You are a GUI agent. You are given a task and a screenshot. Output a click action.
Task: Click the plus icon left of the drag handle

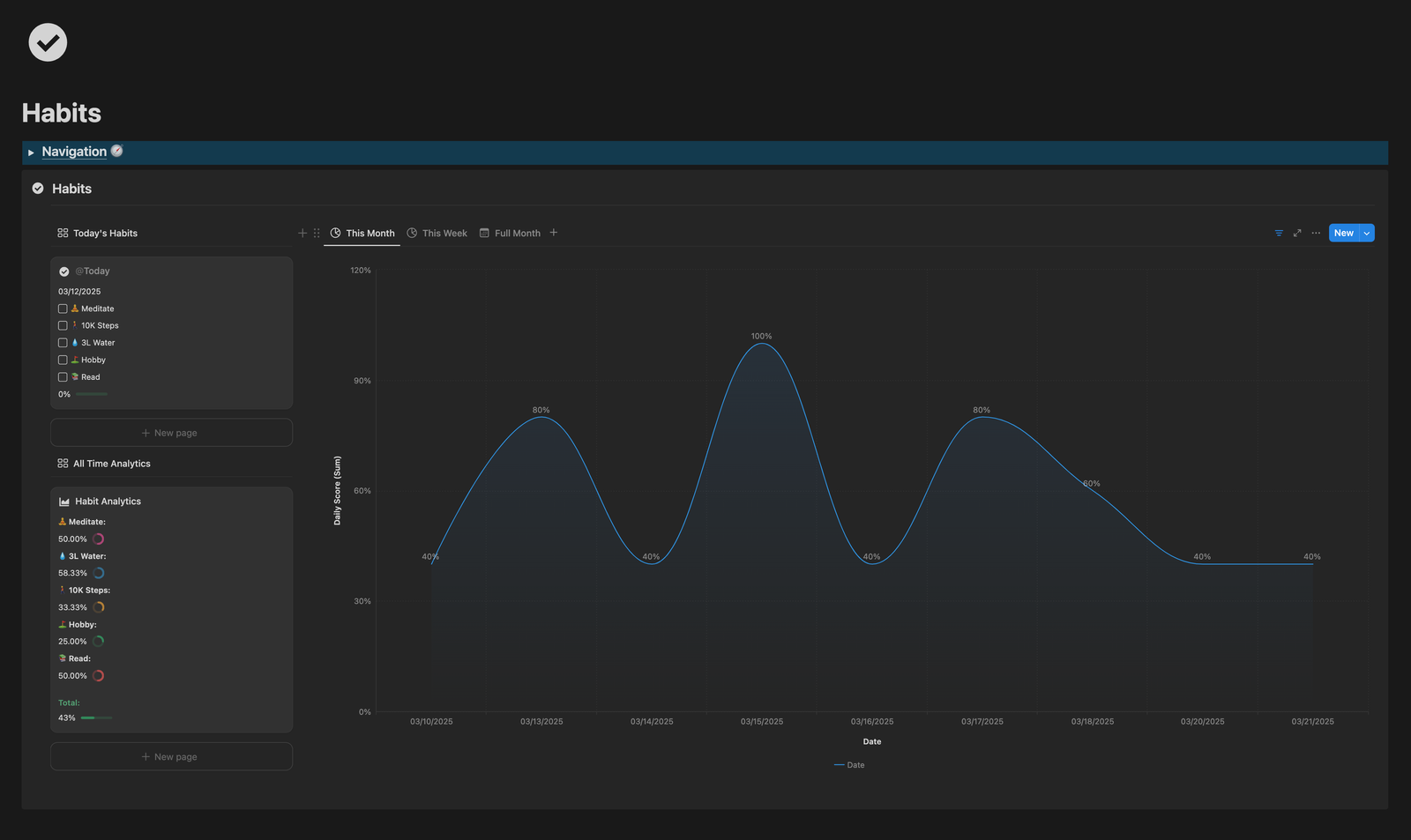coord(302,234)
